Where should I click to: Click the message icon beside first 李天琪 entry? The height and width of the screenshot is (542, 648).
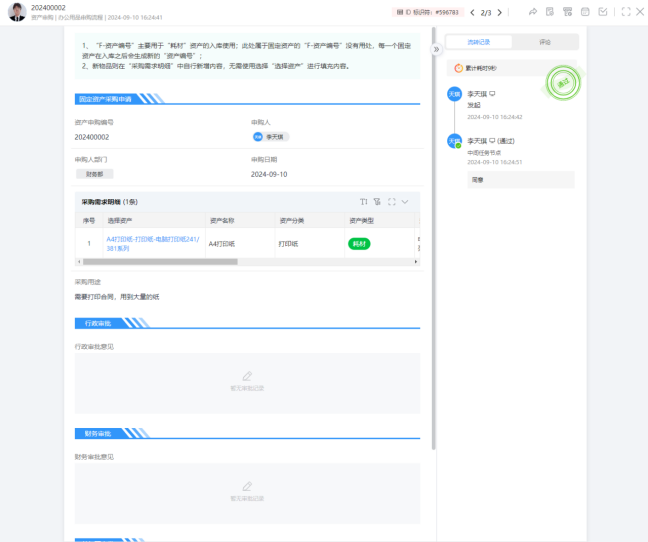[x=492, y=94]
